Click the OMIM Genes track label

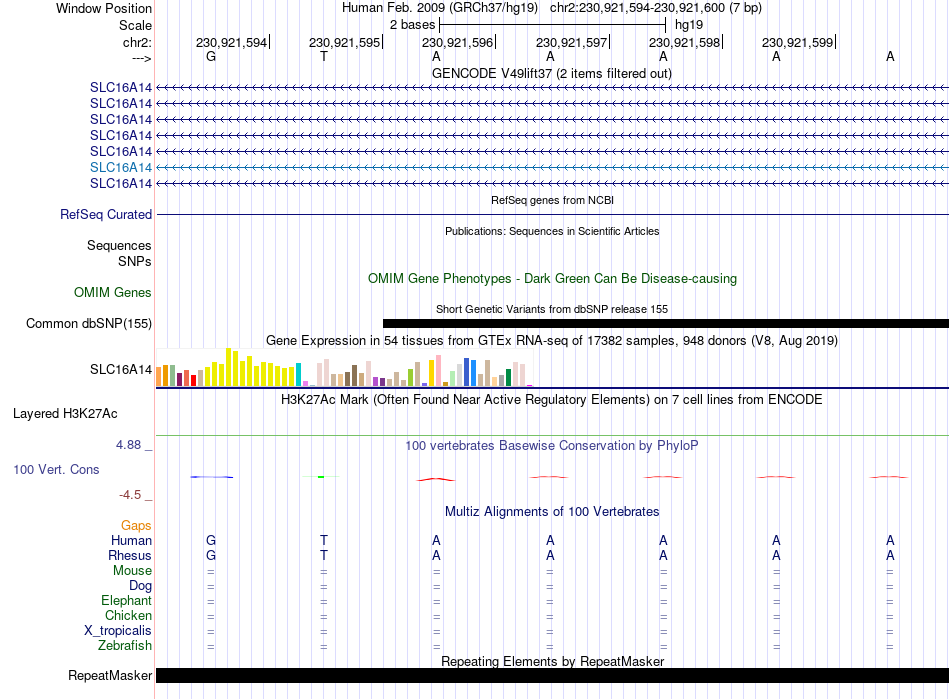click(x=113, y=293)
